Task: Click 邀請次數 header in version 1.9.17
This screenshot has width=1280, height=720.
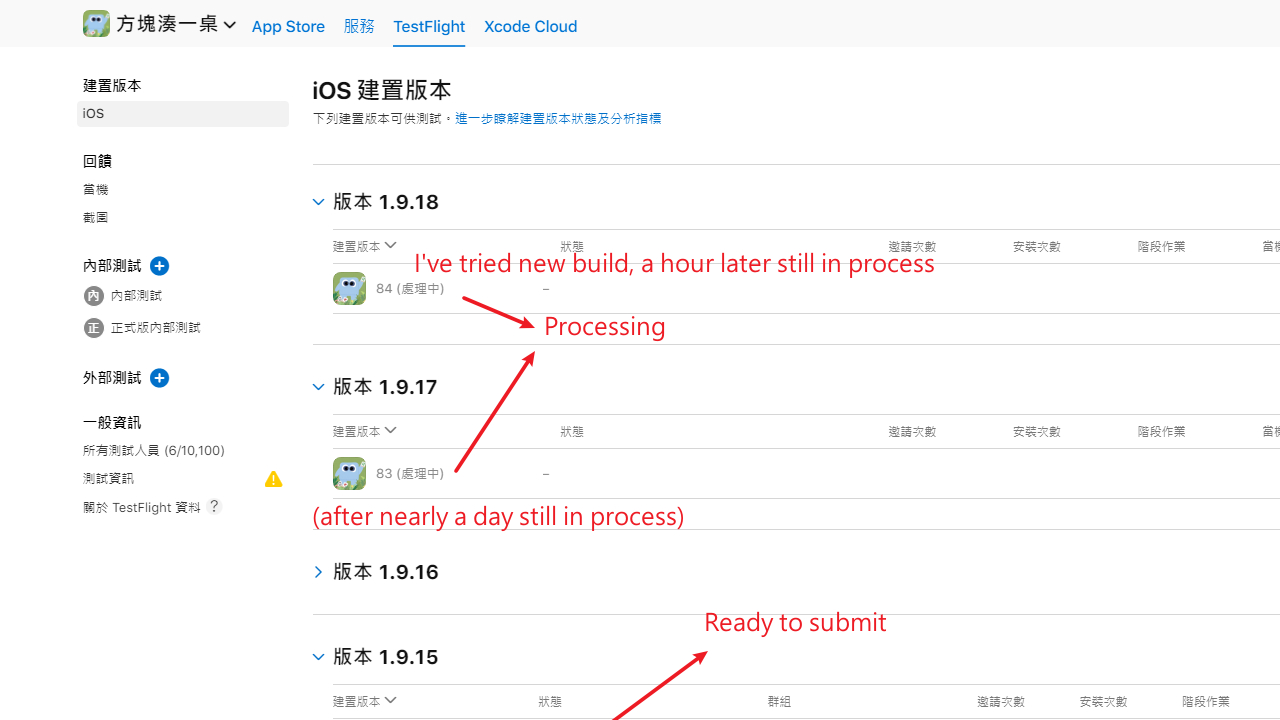Action: 912,432
